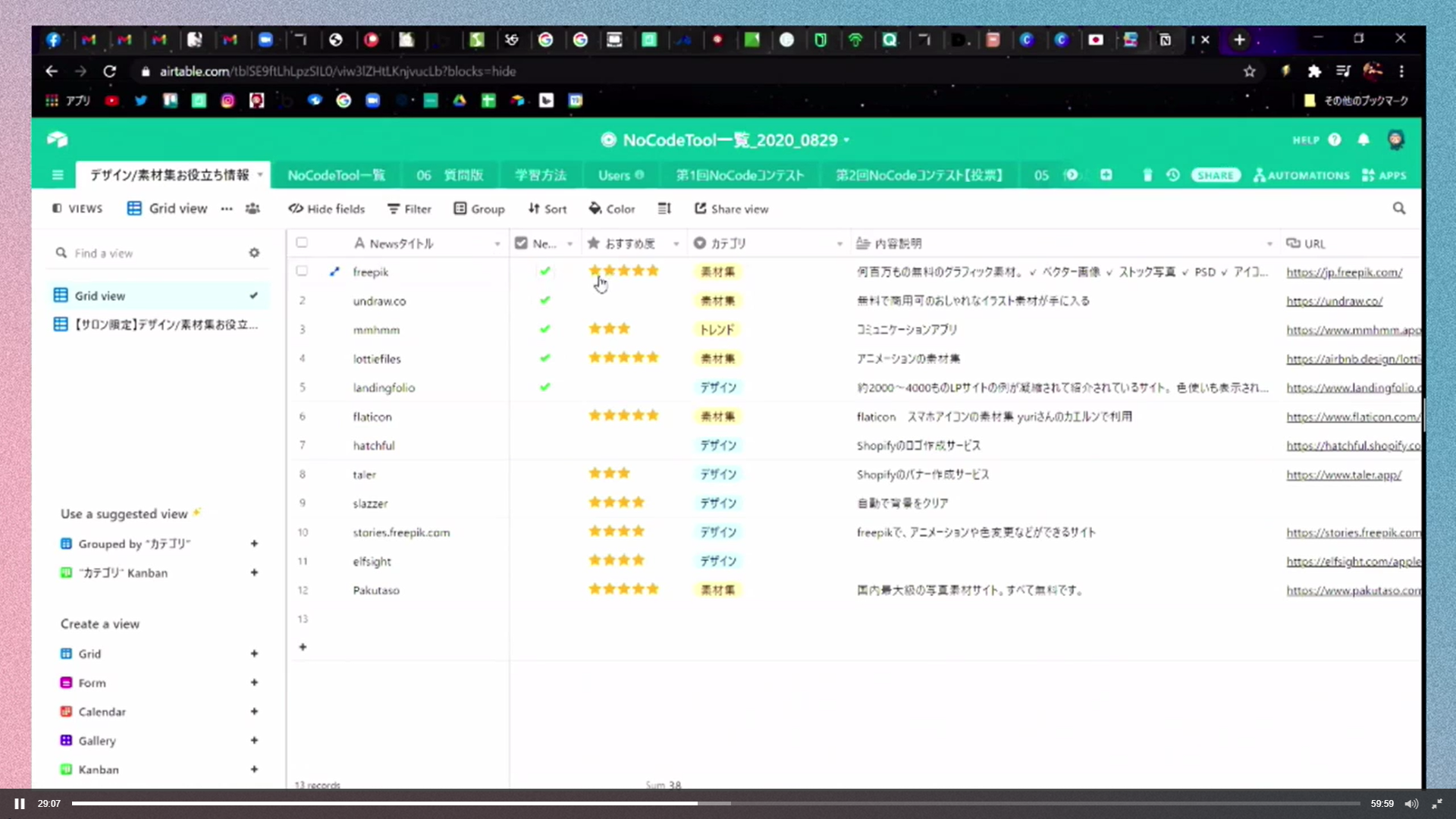Switch to 第1回NoCodeコンテスト tab

740,175
